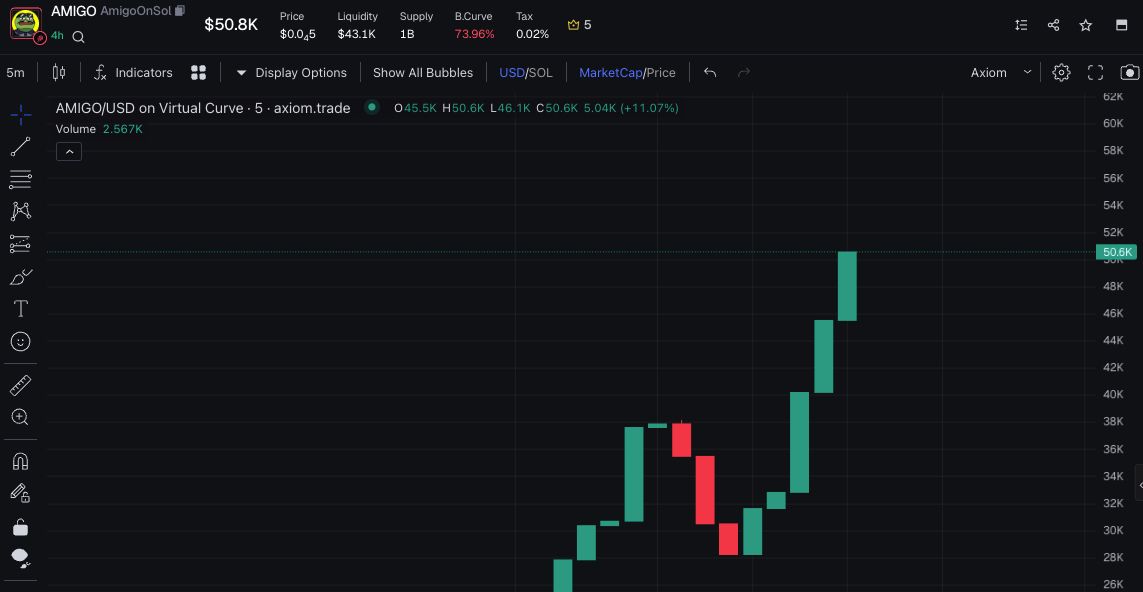Viewport: 1143px width, 592px height.
Task: Open the horizontal lines Fibonacci tool
Action: [x=20, y=179]
